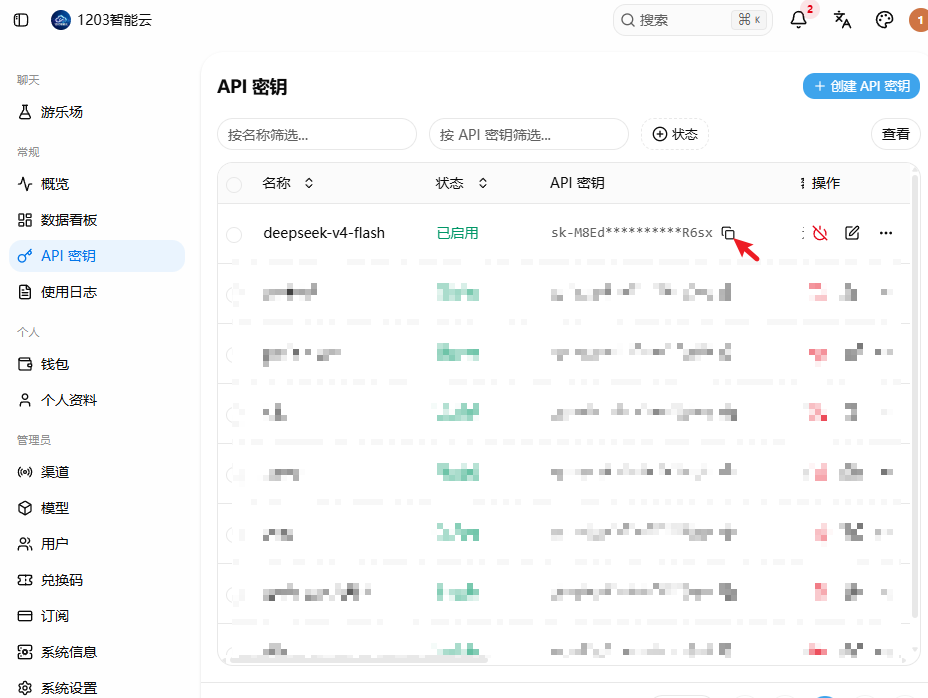Toggle the sidebar collapse icon

21,20
